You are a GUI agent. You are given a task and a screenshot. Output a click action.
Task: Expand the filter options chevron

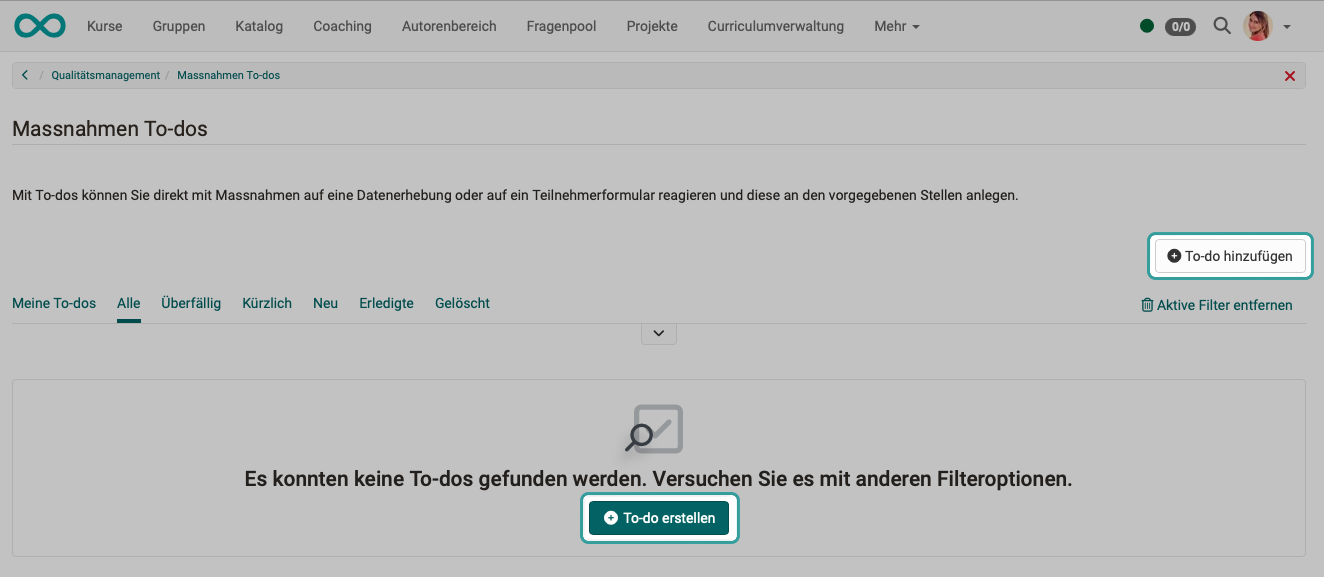[x=658, y=333]
